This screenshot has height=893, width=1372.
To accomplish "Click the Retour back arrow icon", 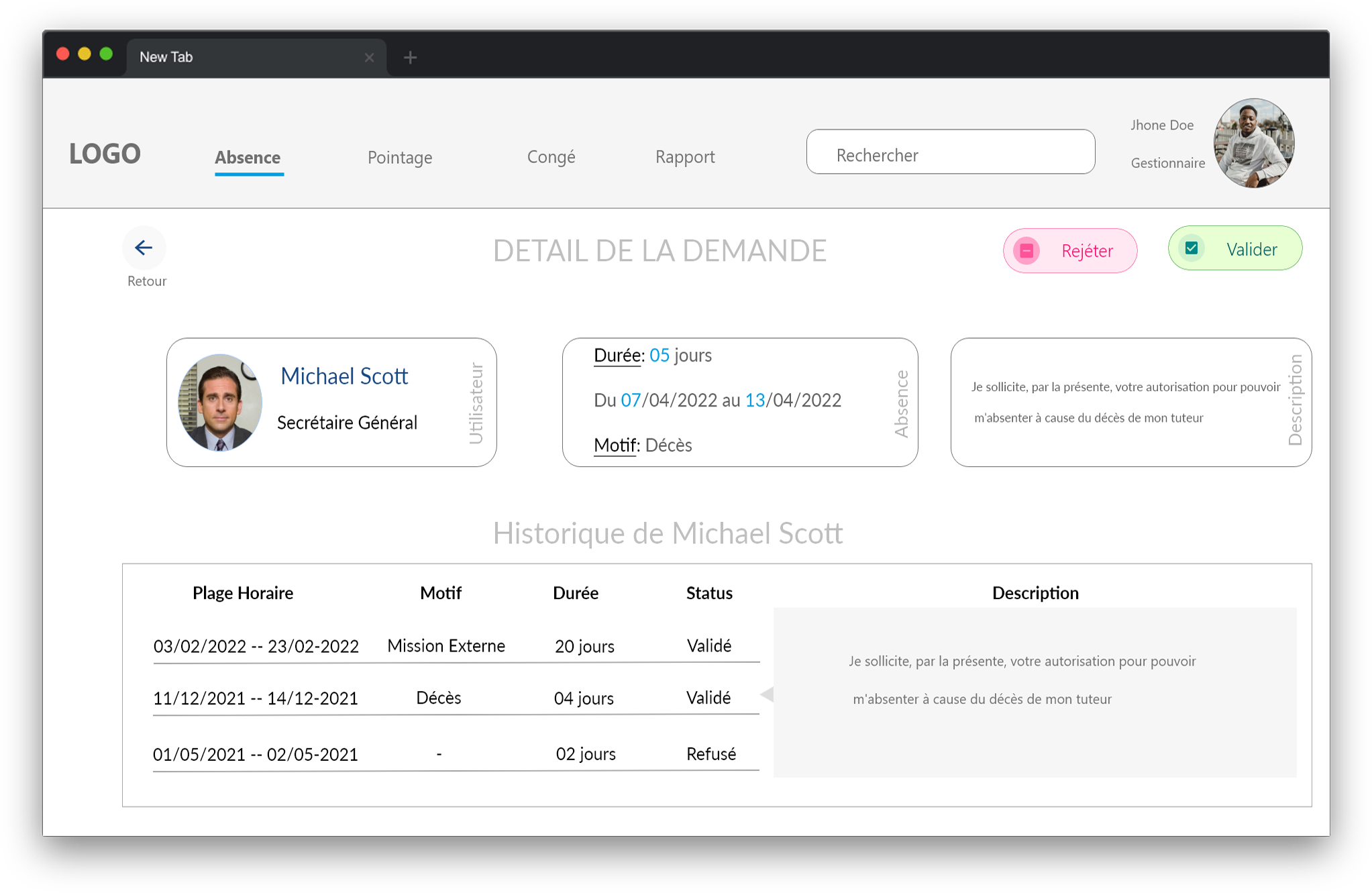I will coord(144,248).
